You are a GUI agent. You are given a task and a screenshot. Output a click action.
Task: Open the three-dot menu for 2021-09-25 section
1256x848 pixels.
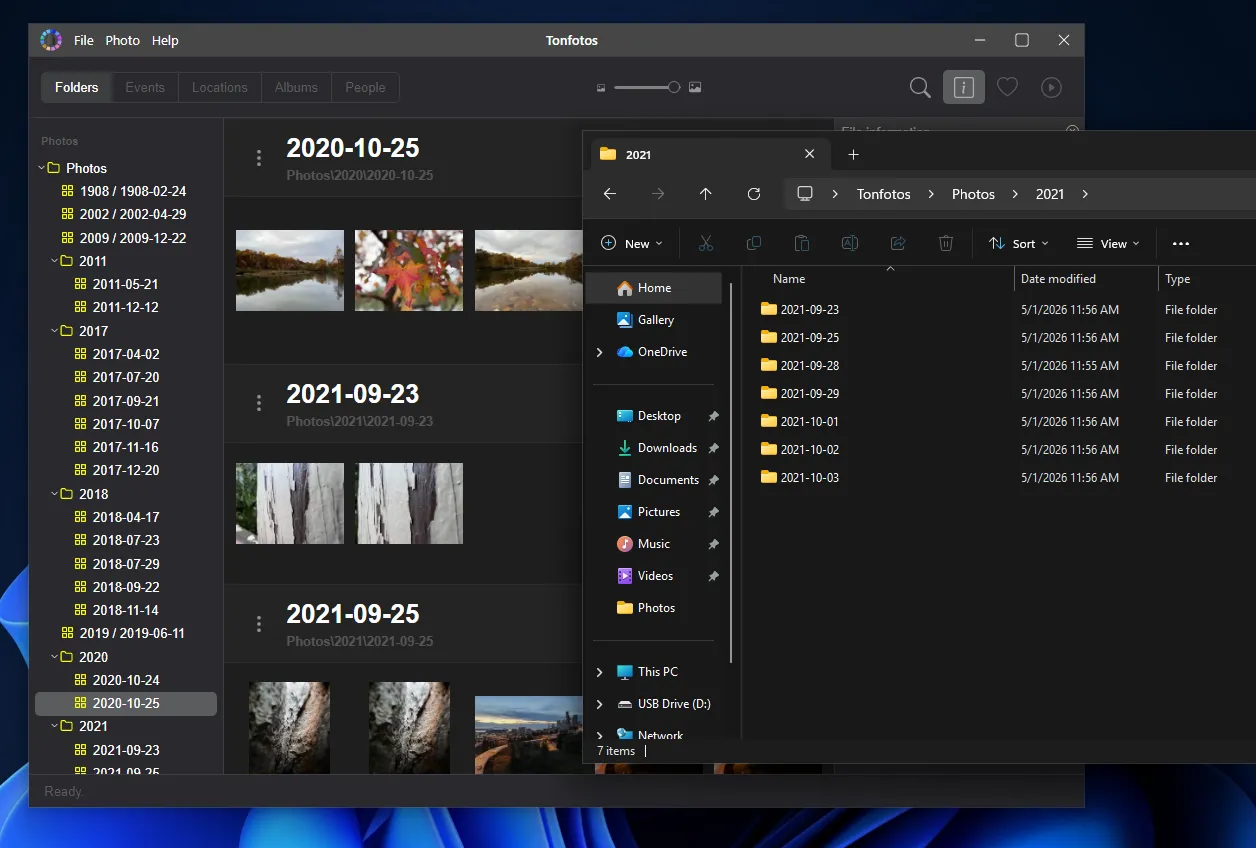259,624
